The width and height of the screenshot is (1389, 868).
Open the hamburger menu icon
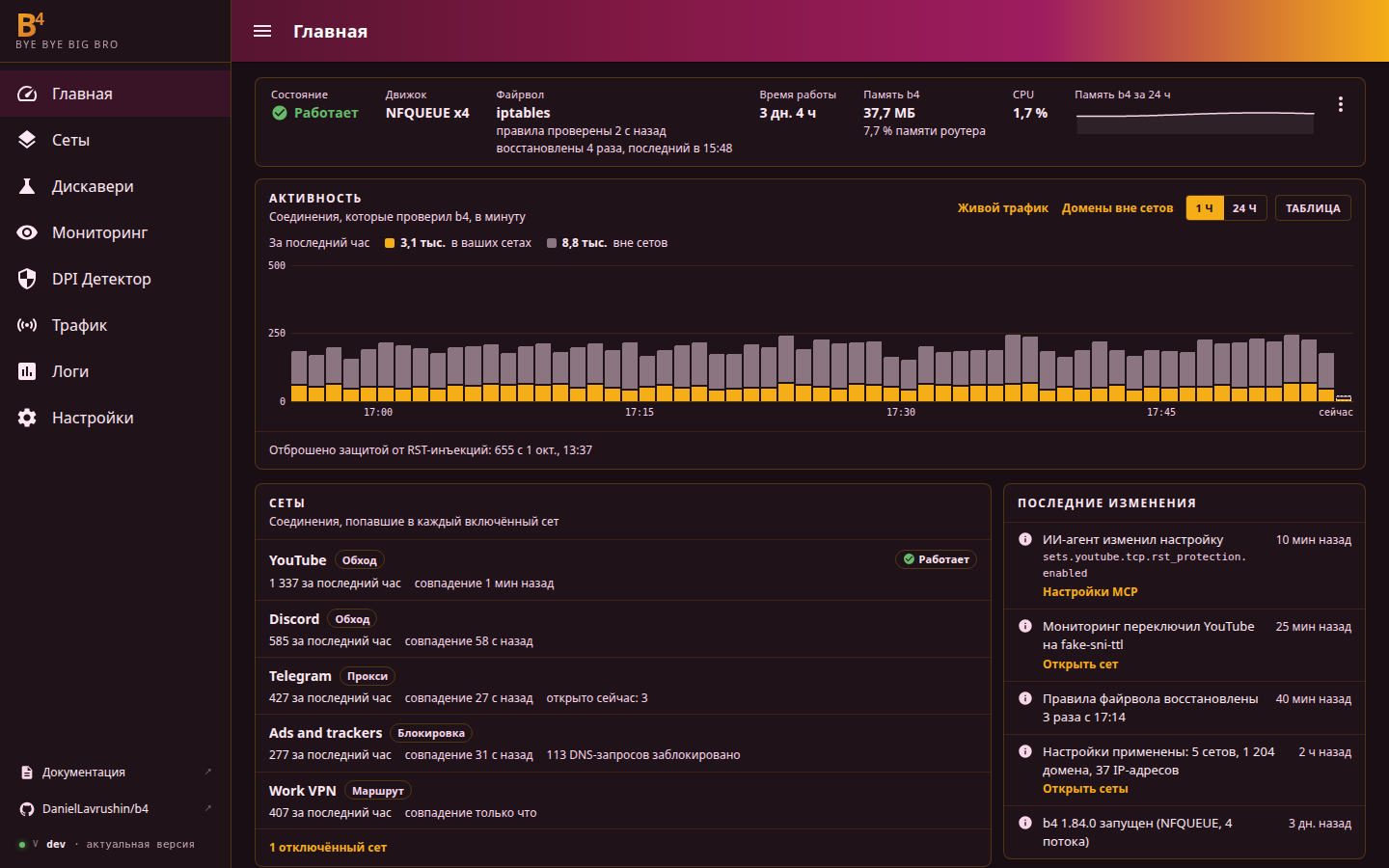pyautogui.click(x=262, y=31)
